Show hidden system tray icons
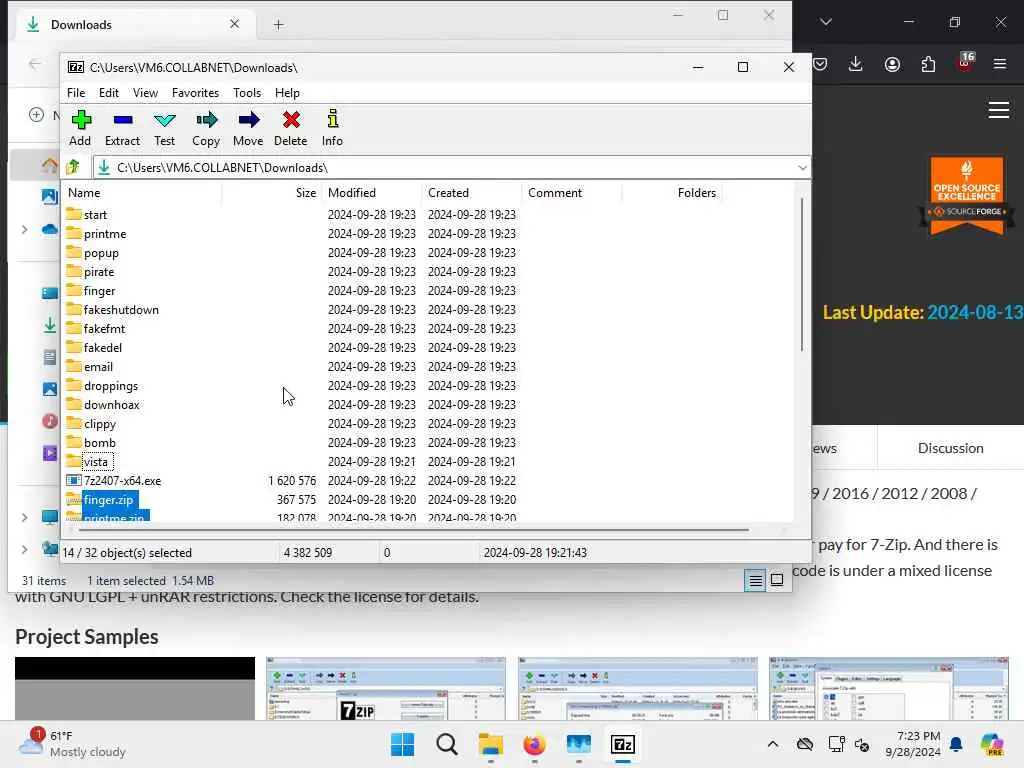 (773, 744)
